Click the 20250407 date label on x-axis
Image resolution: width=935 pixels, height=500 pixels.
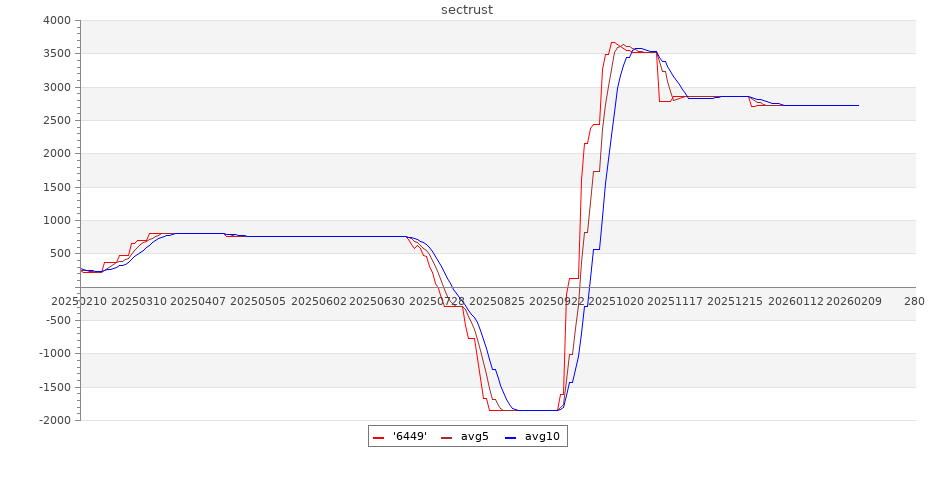197,301
